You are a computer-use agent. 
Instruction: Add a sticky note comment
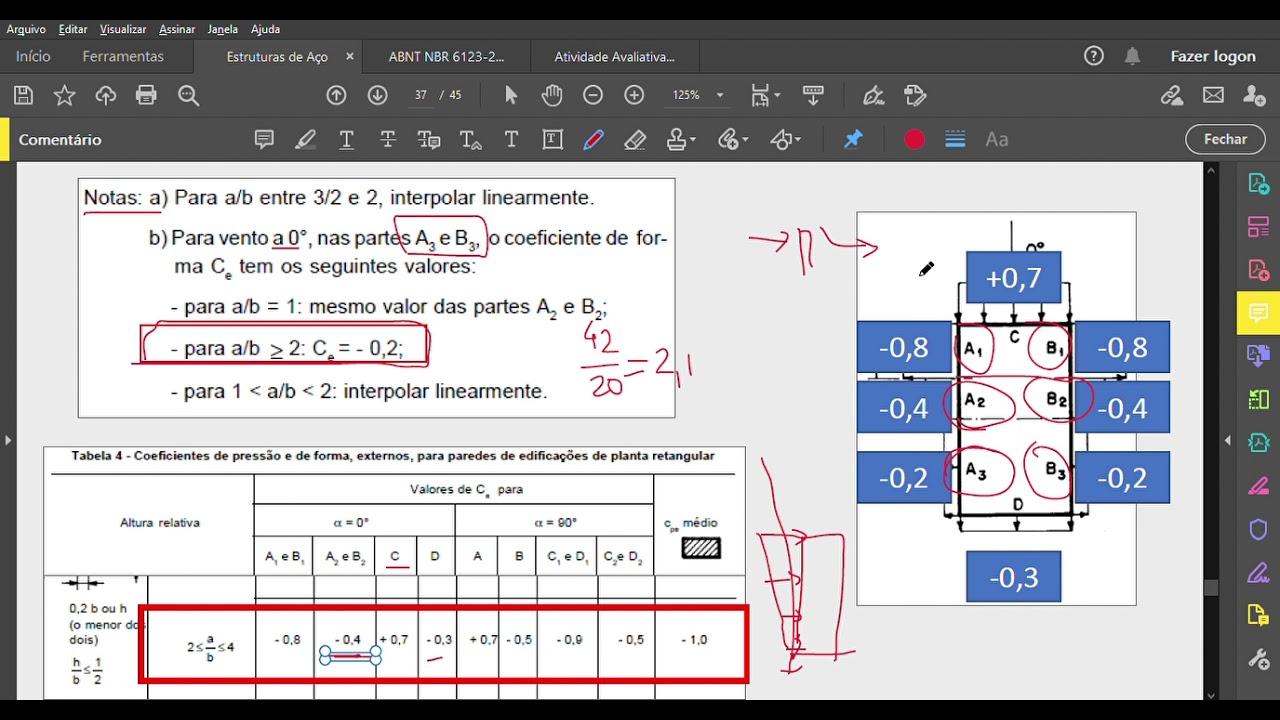click(264, 140)
